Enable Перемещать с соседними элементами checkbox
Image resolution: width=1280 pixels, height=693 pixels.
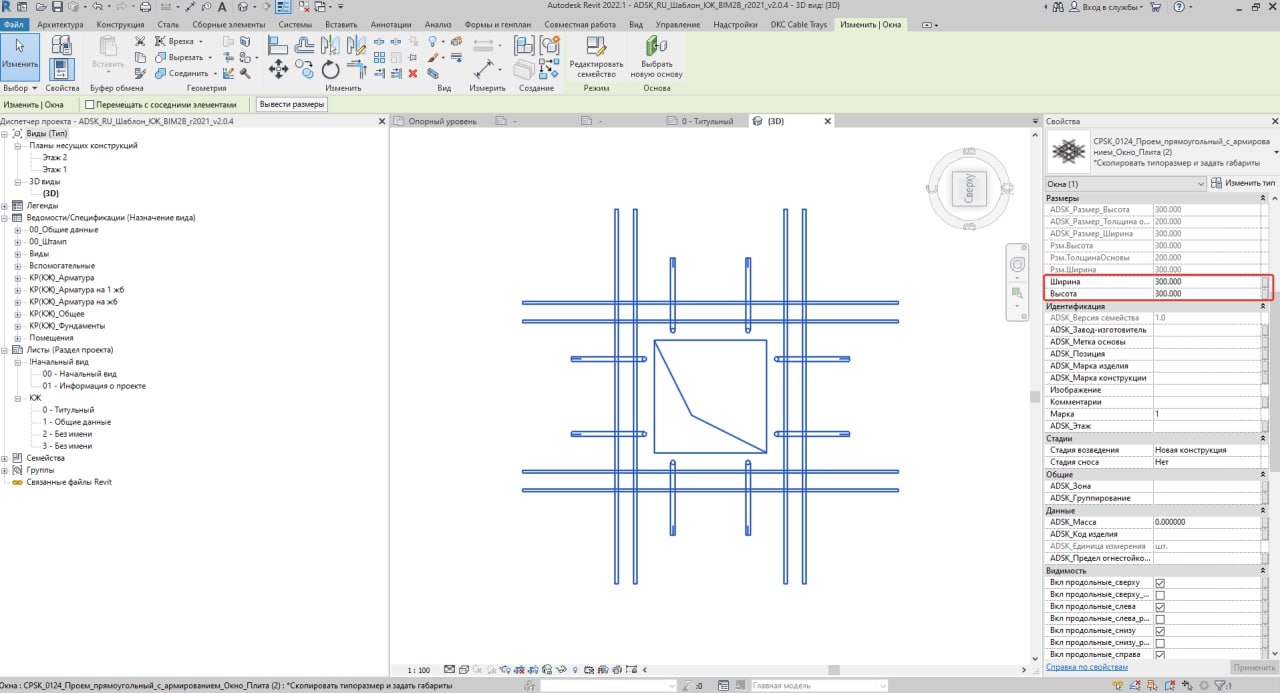click(x=90, y=105)
